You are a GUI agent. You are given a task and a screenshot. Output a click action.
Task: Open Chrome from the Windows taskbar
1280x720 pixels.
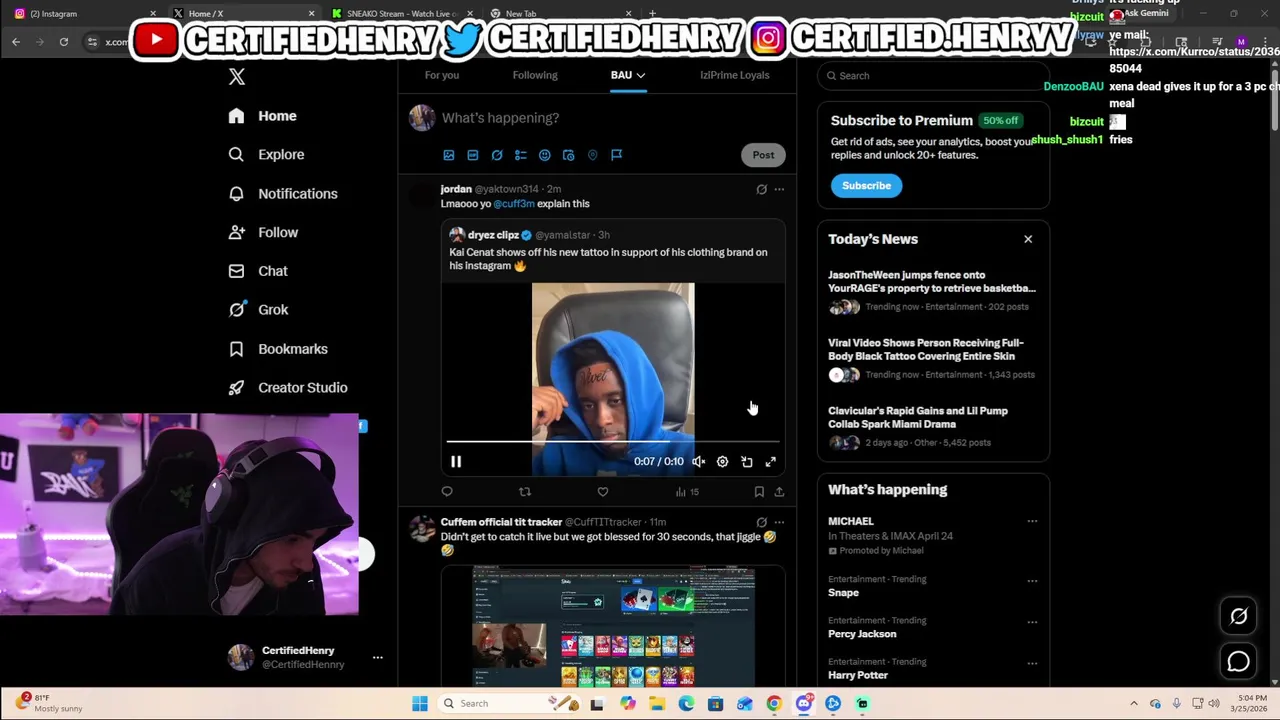pyautogui.click(x=774, y=704)
